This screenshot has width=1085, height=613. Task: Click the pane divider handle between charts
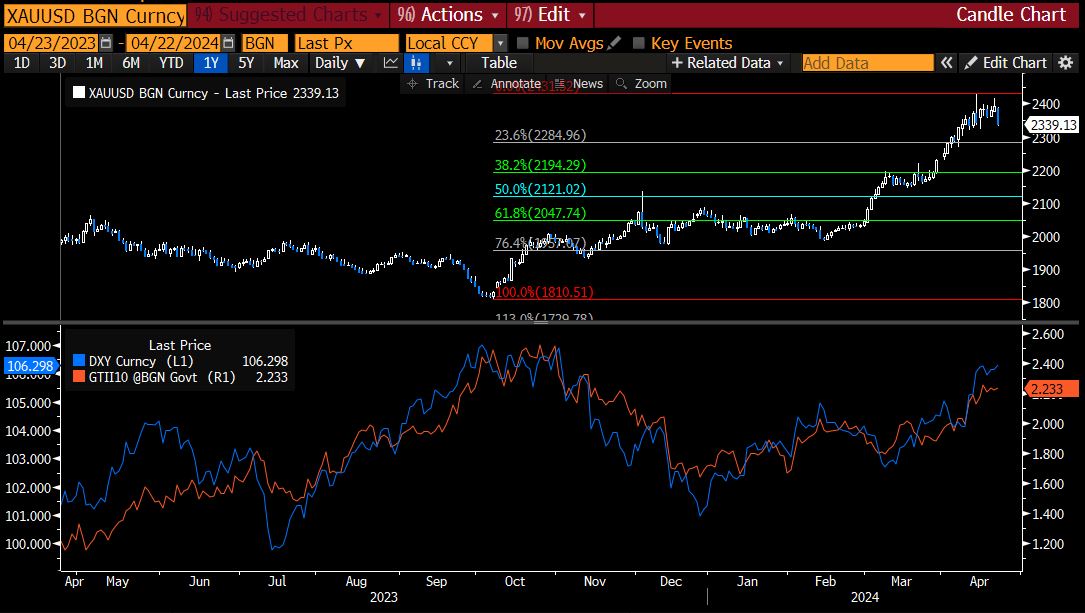pos(541,322)
